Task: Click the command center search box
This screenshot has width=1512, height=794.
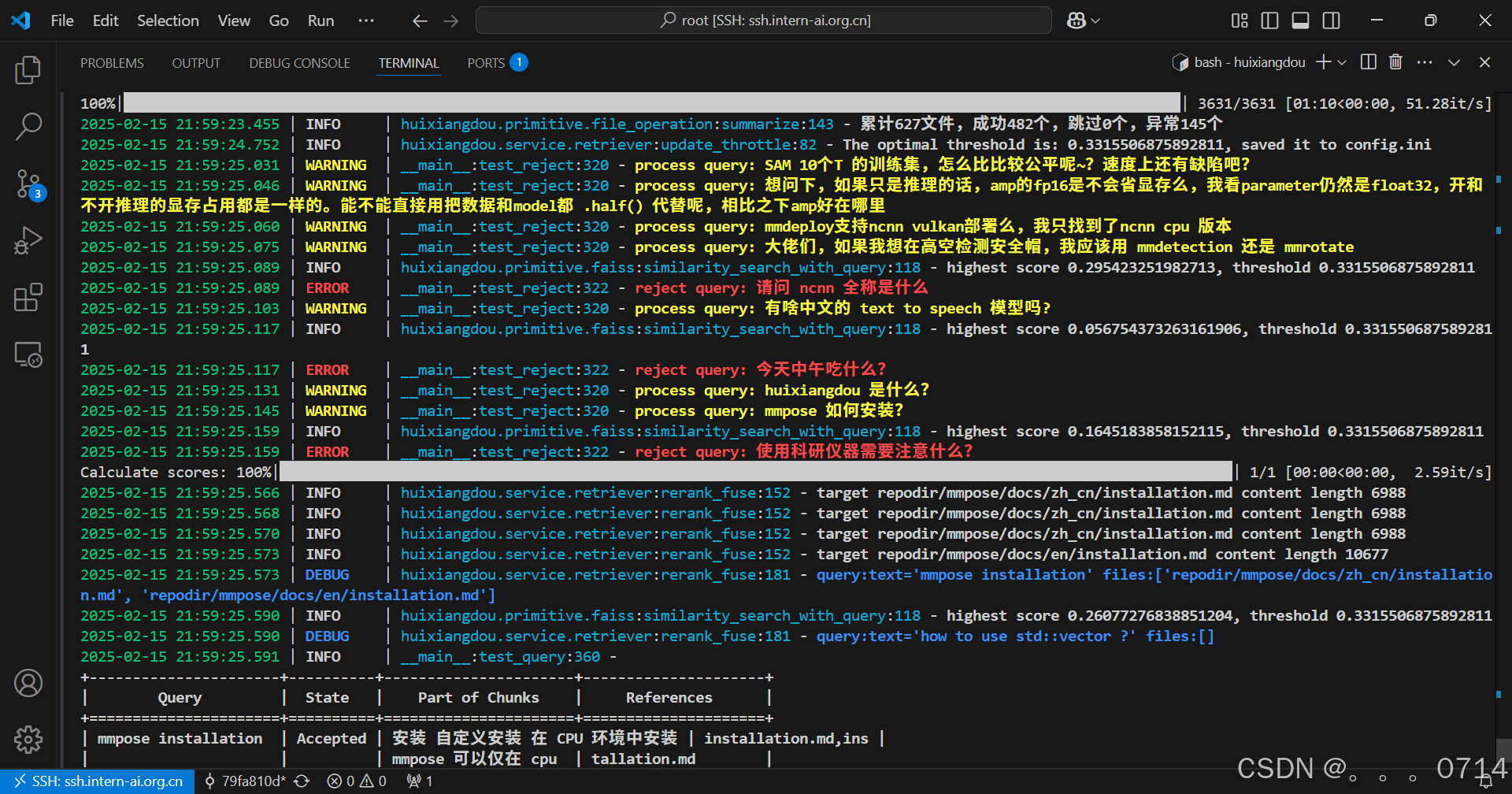Action: (763, 20)
